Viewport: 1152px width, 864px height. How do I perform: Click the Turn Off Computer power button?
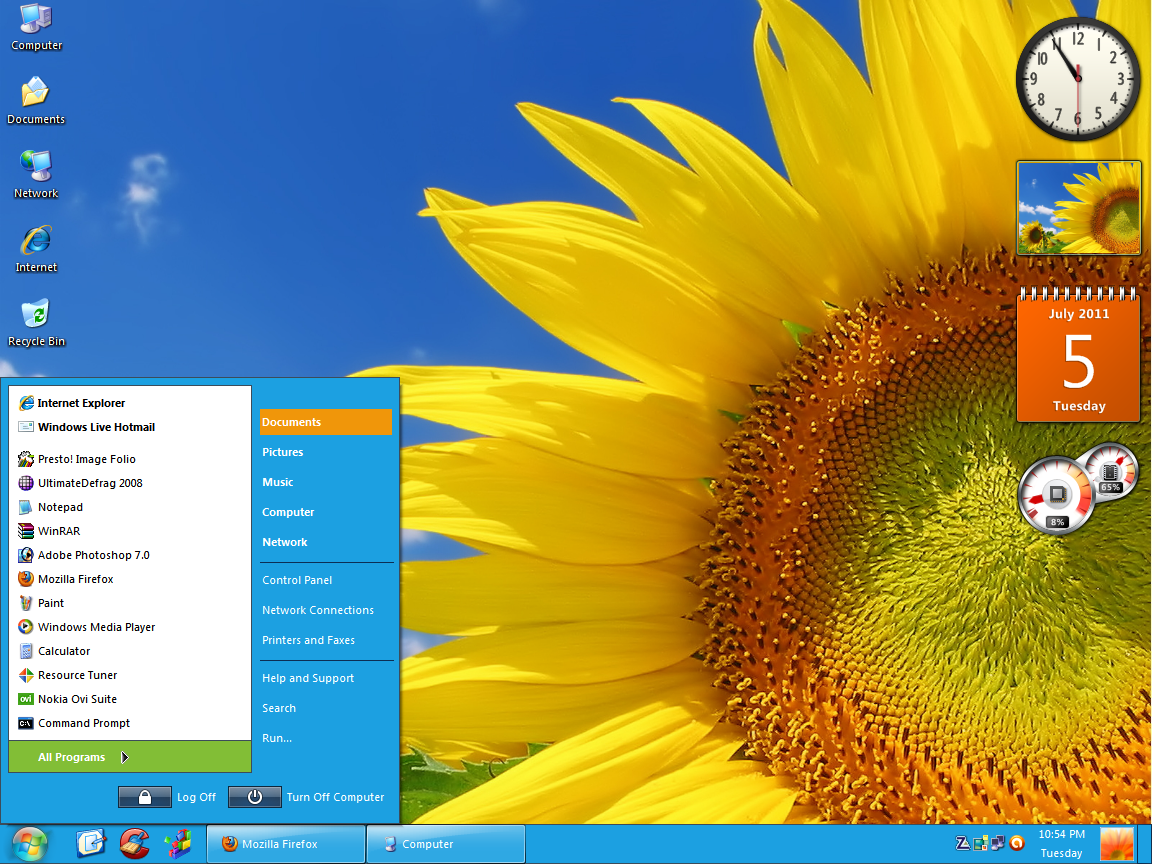pos(255,797)
